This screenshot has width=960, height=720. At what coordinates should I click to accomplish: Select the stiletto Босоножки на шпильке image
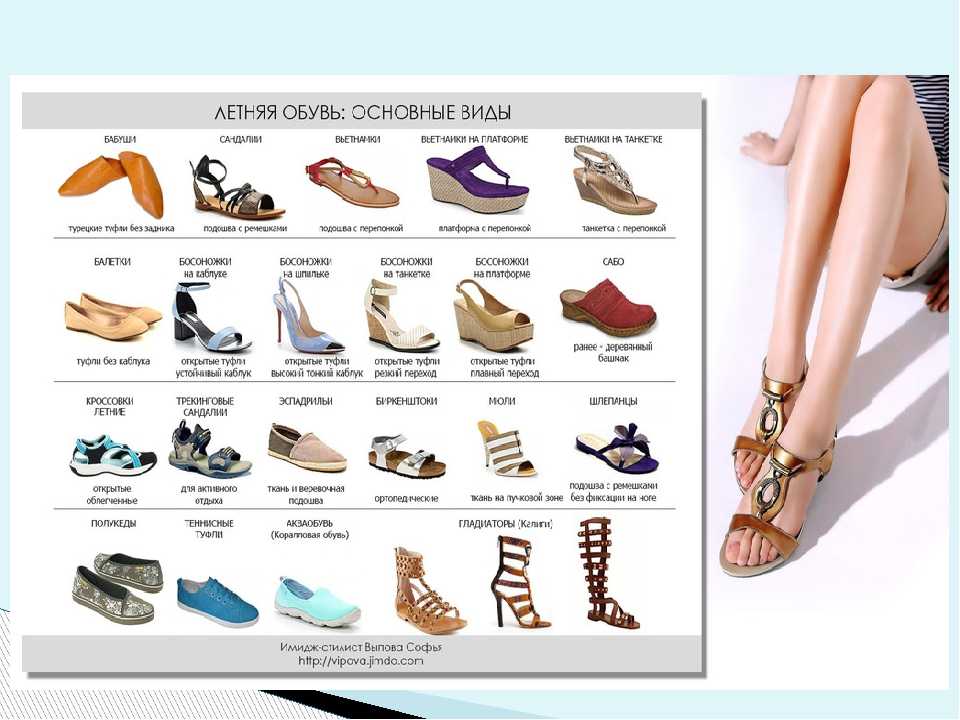[x=308, y=316]
